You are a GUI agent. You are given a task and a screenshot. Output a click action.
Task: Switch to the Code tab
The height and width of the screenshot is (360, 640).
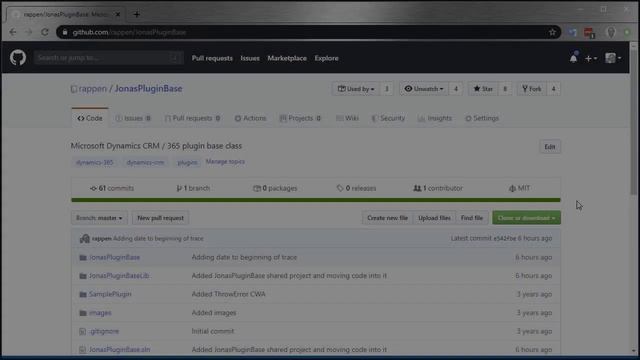pyautogui.click(x=90, y=118)
